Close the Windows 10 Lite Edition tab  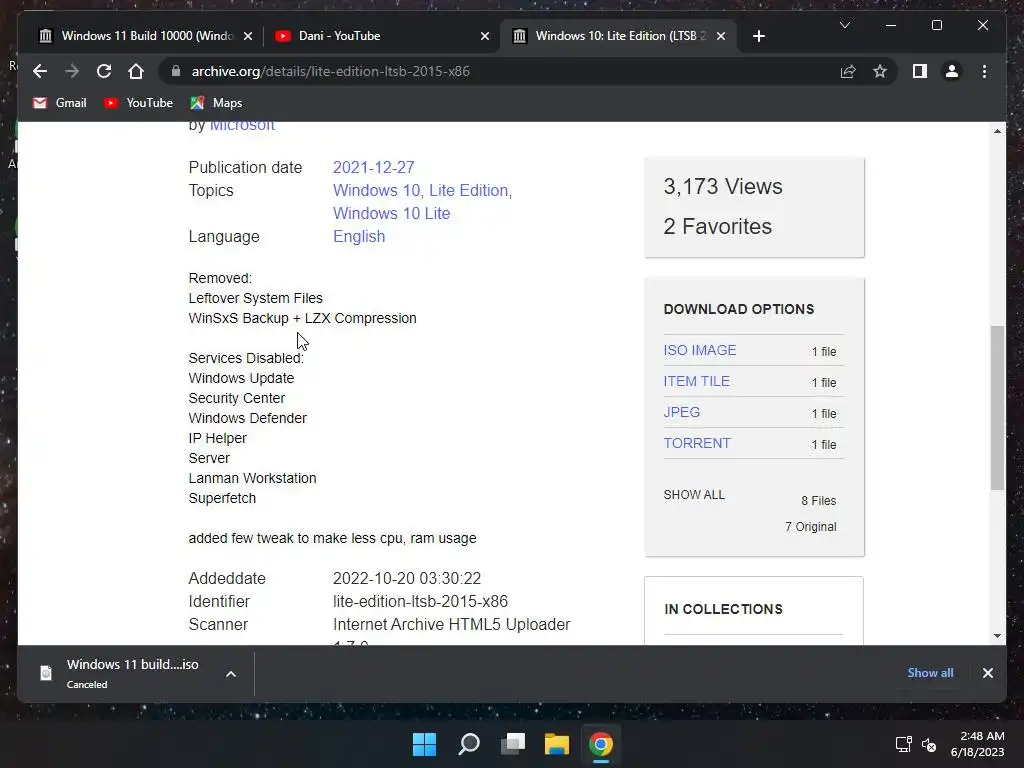point(721,36)
